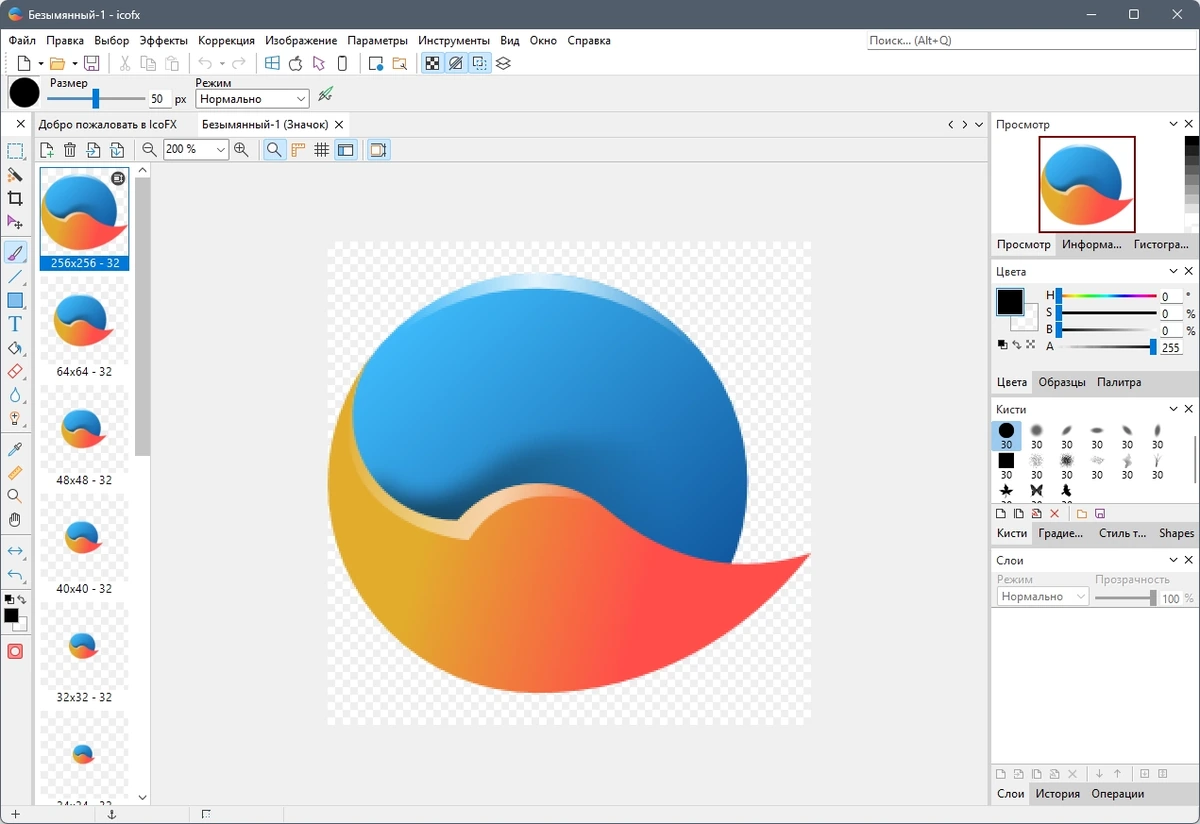Open the layer Режим Нормально dropdown
The image size is (1200, 824).
1043,596
